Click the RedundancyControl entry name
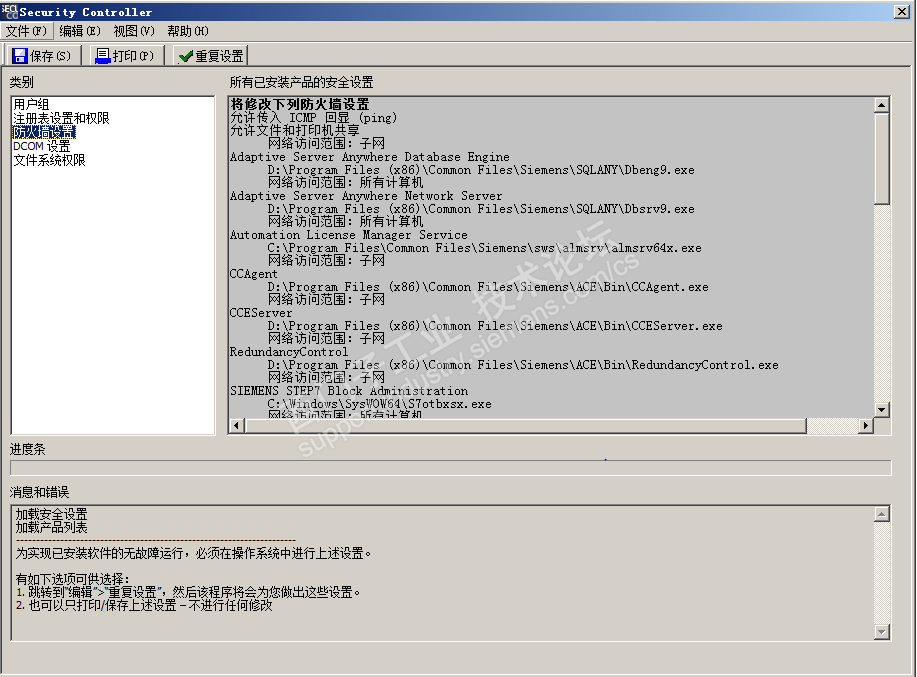 (289, 351)
